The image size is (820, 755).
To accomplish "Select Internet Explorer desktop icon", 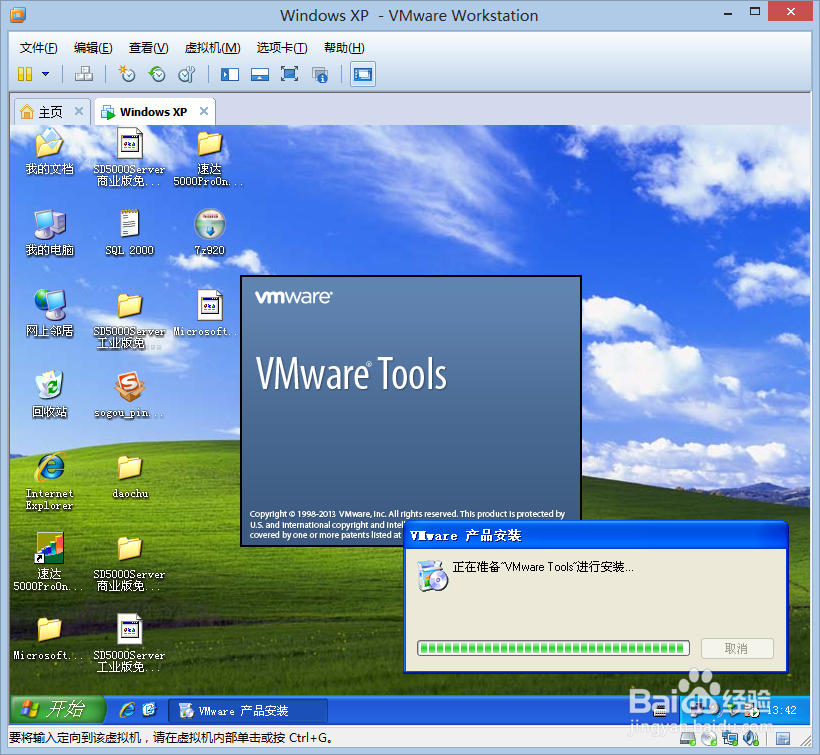I will [x=49, y=481].
